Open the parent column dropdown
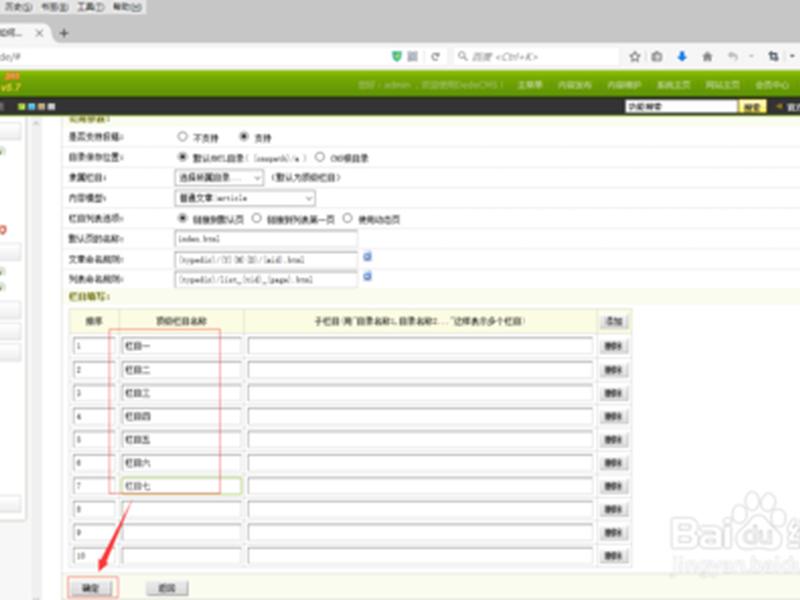This screenshot has width=800, height=600. (219, 178)
